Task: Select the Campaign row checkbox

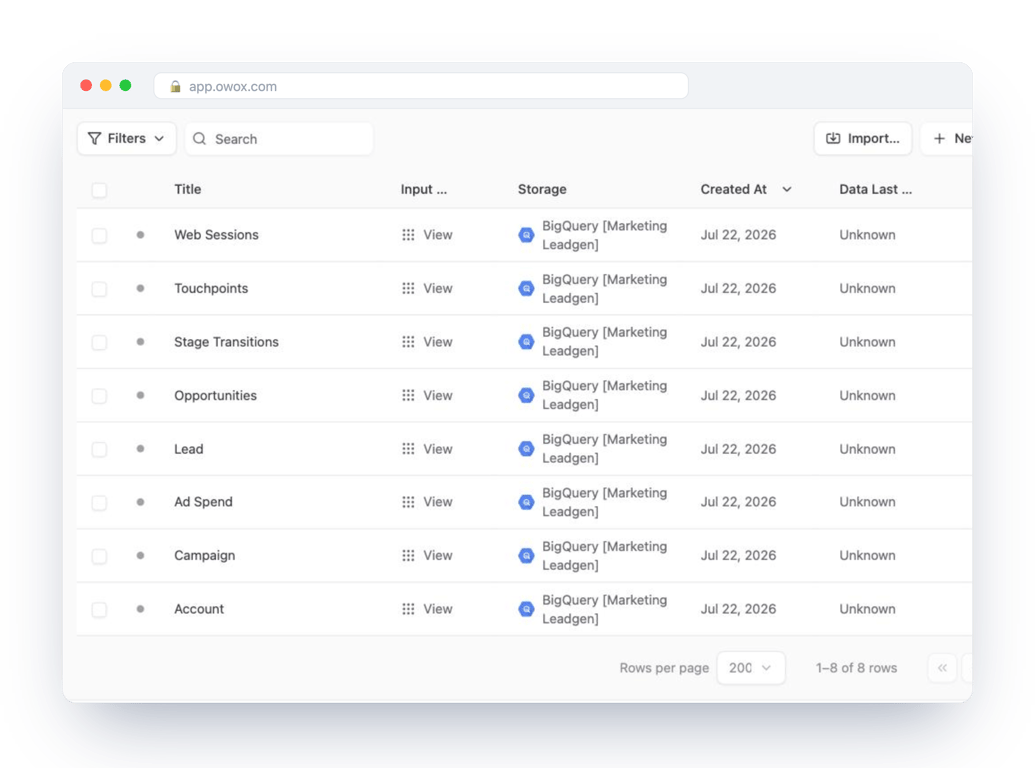Action: coord(99,556)
